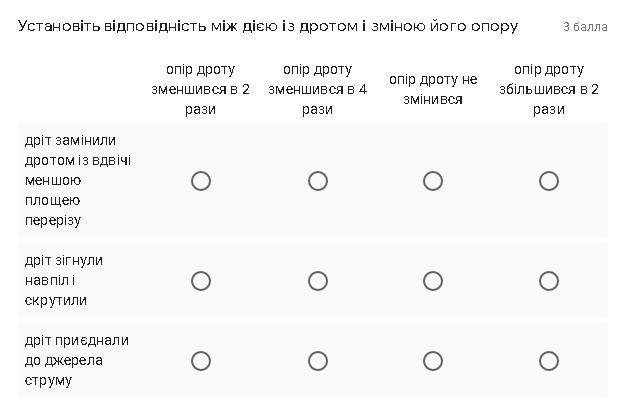The image size is (625, 420).
Task: Select 'зменшився в 4 рази' for 'дріт замінили' row
Action: (x=317, y=181)
